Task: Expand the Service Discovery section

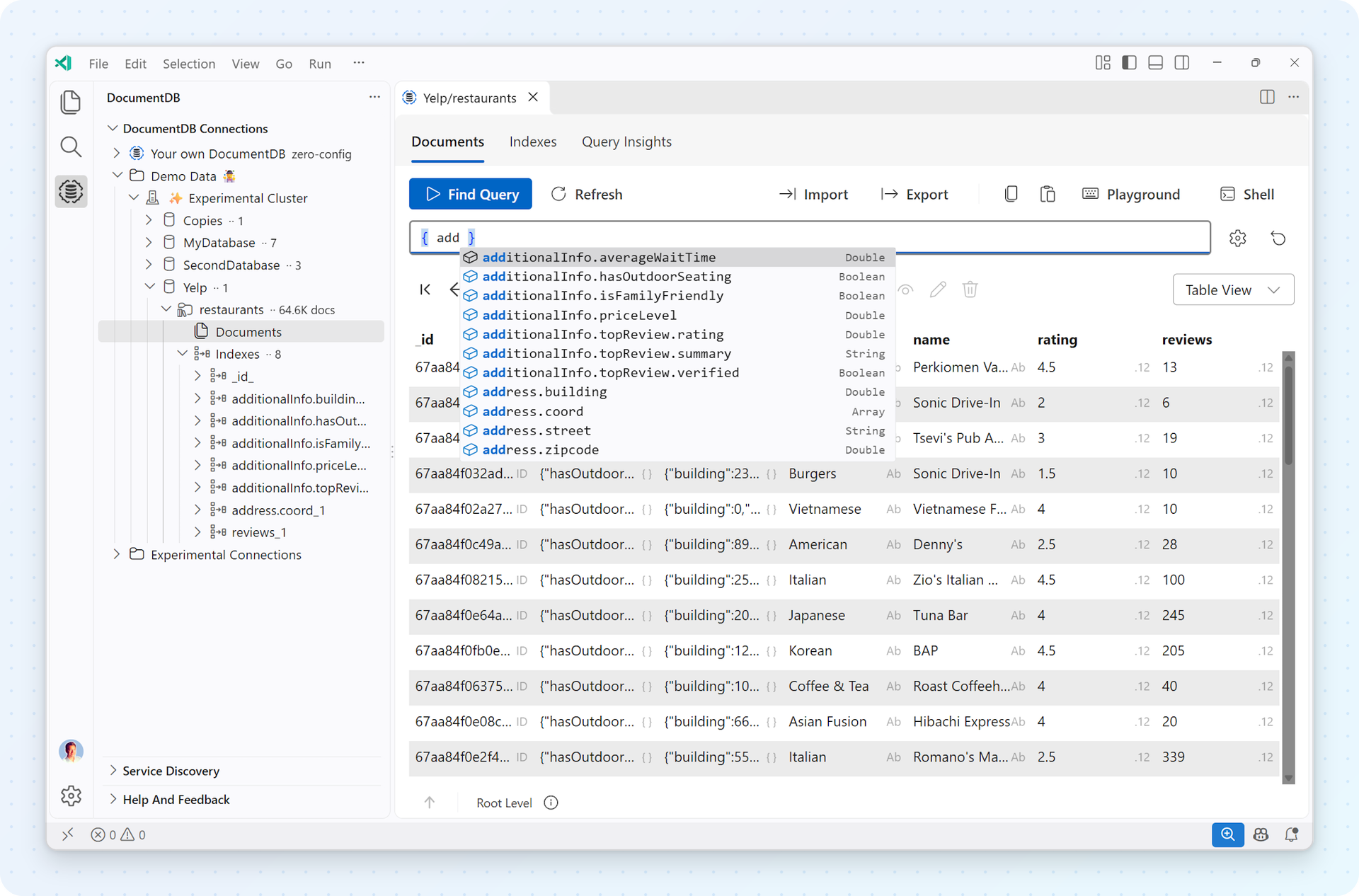Action: [113, 770]
